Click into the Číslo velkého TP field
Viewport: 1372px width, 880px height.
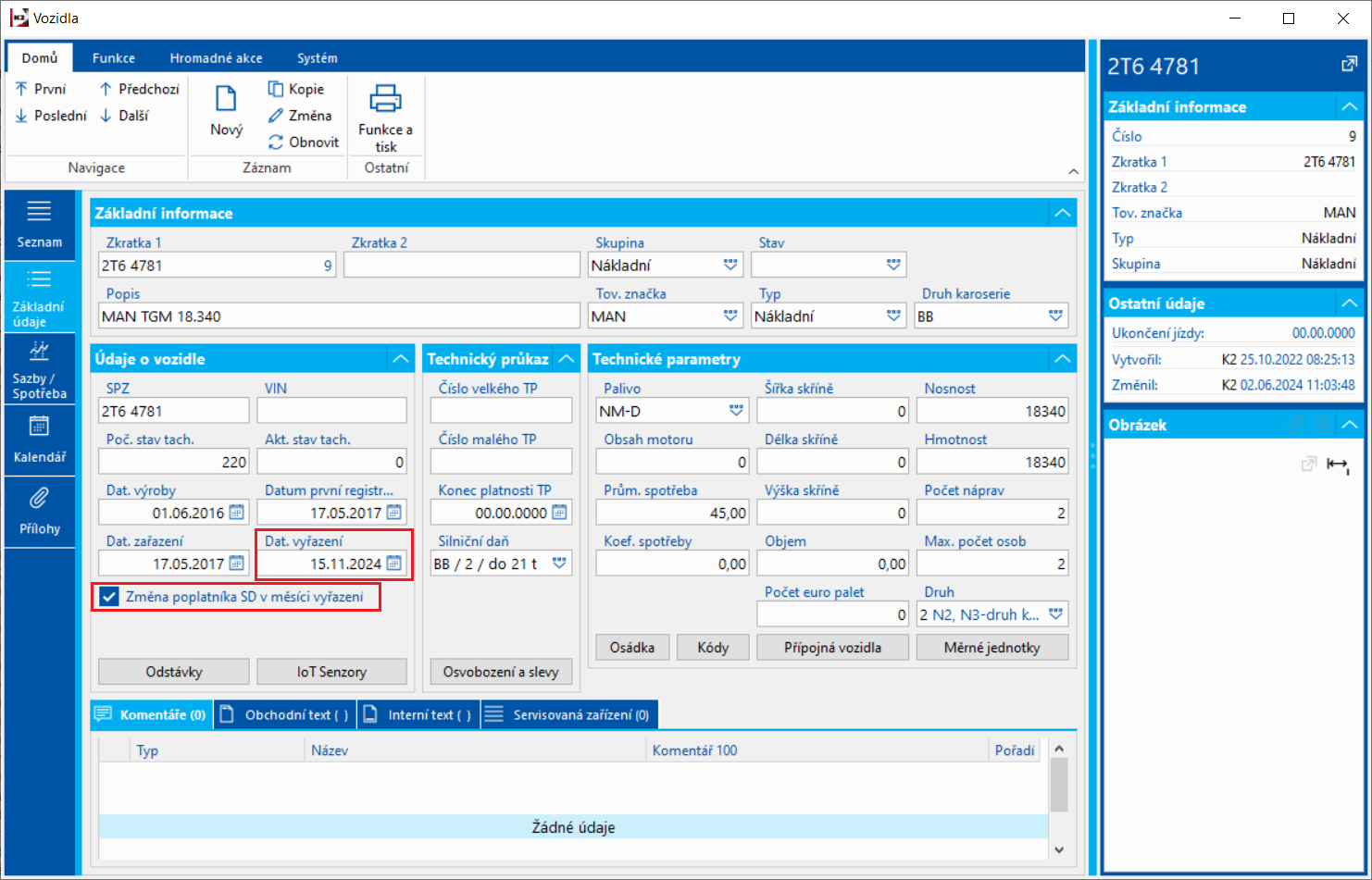click(x=501, y=411)
